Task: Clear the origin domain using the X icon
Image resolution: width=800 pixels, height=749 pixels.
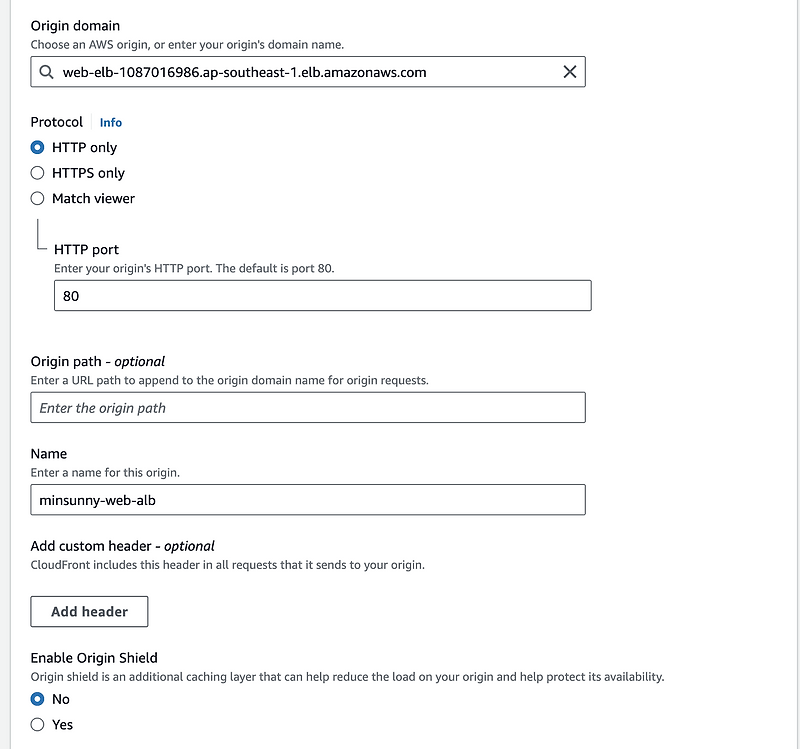Action: 570,71
